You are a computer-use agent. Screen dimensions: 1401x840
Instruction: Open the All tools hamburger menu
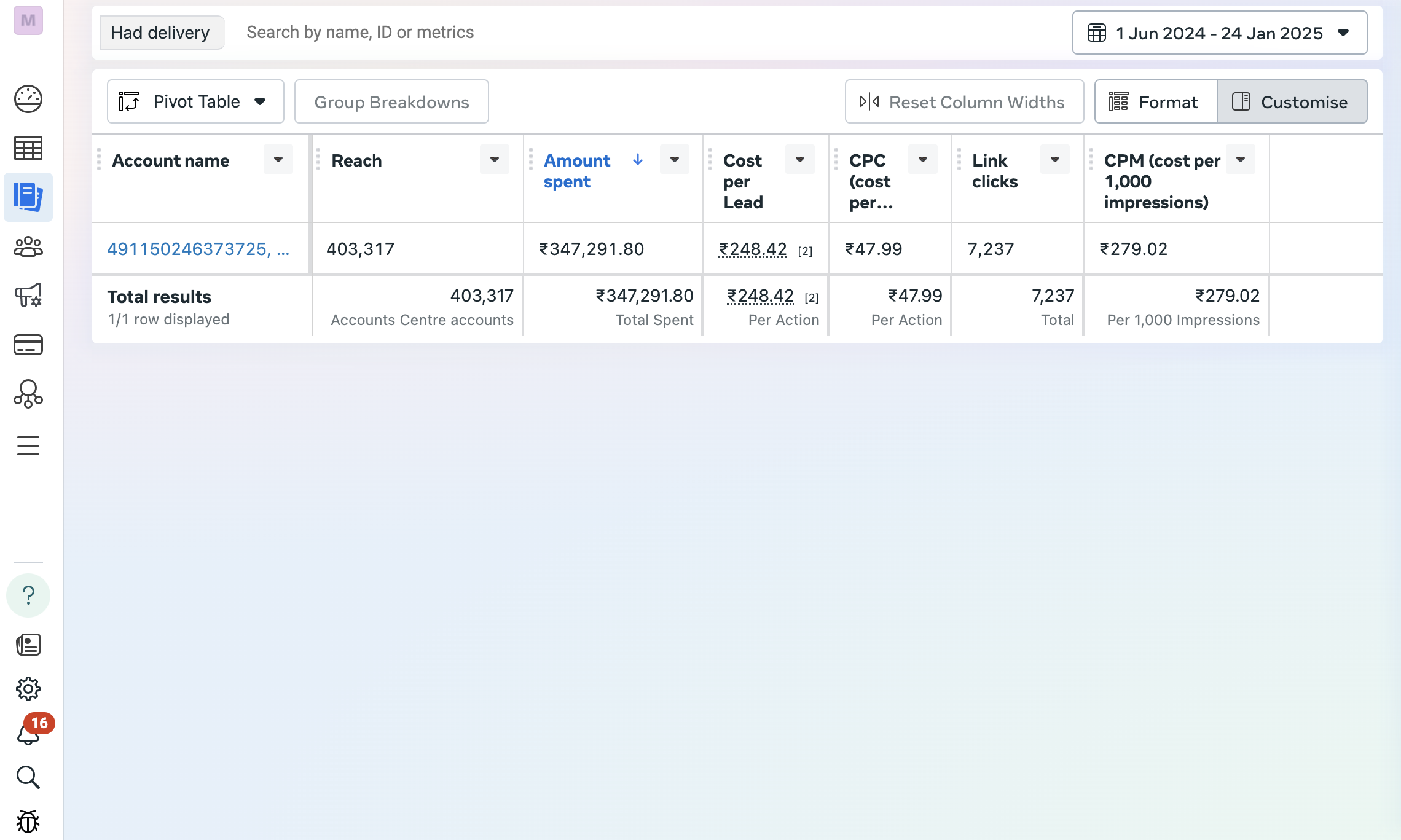[x=28, y=446]
